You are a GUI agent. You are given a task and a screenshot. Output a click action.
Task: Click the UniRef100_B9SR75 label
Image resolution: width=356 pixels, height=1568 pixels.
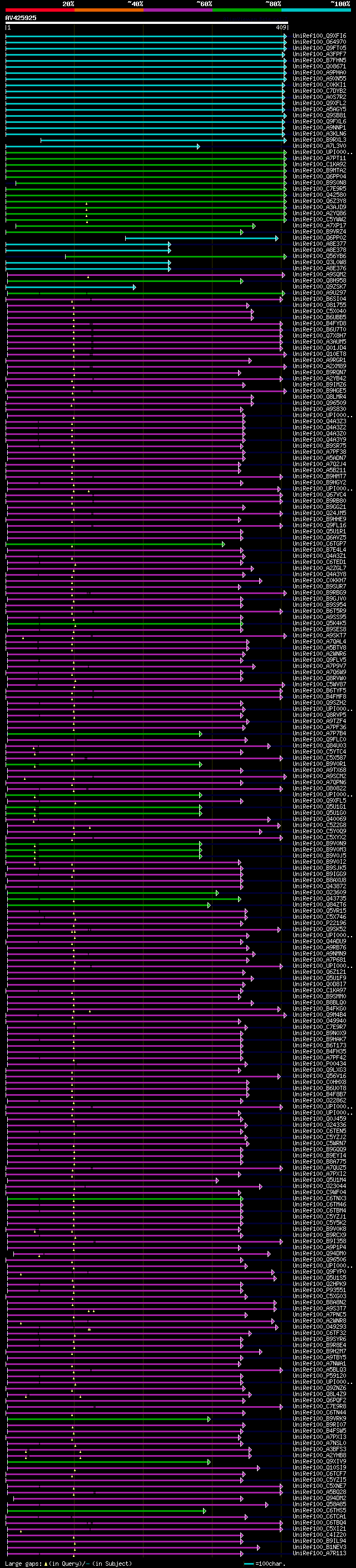(x=319, y=446)
